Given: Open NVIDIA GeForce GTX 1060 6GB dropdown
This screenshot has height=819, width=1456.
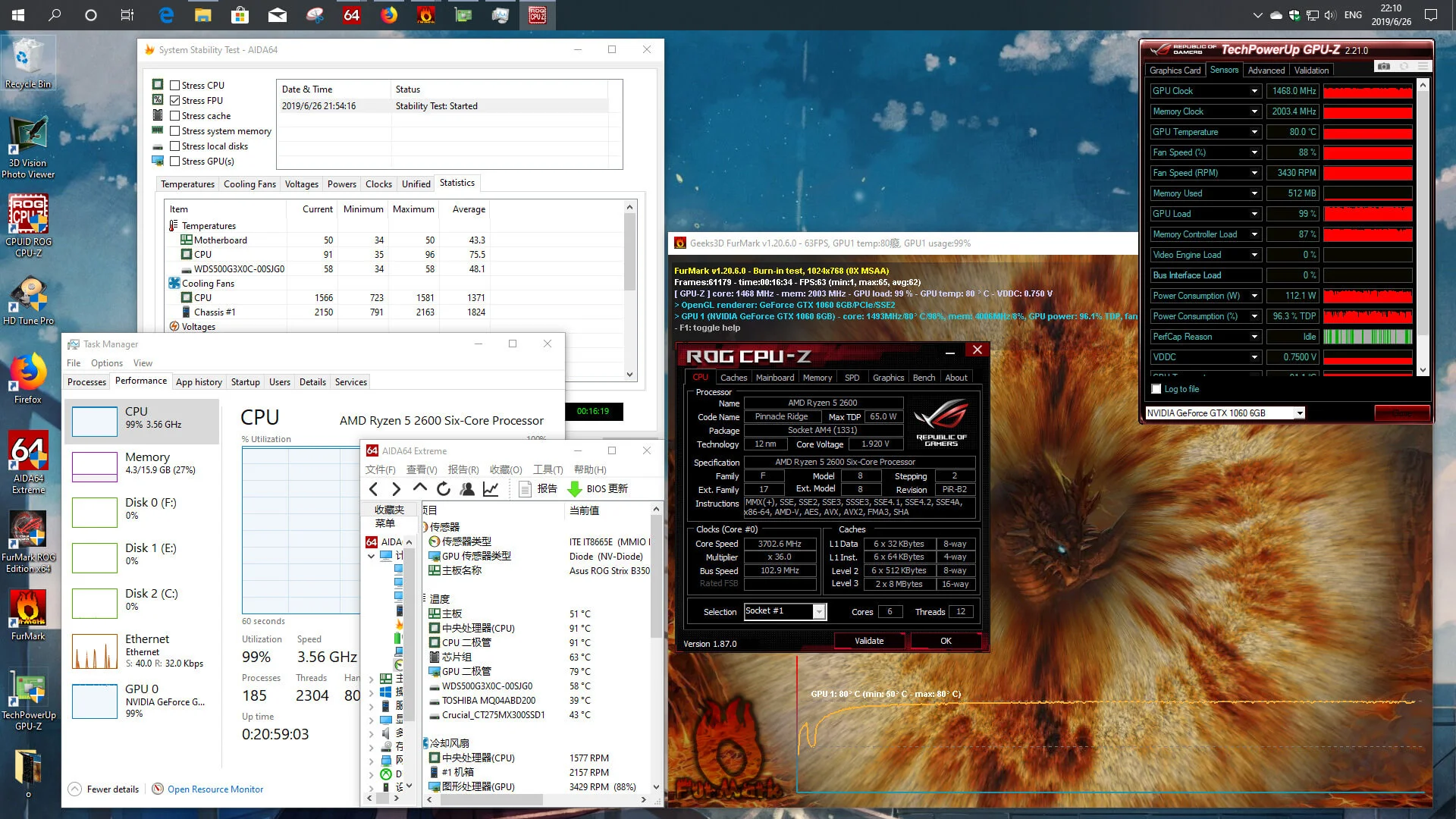Looking at the screenshot, I should click(x=1299, y=413).
